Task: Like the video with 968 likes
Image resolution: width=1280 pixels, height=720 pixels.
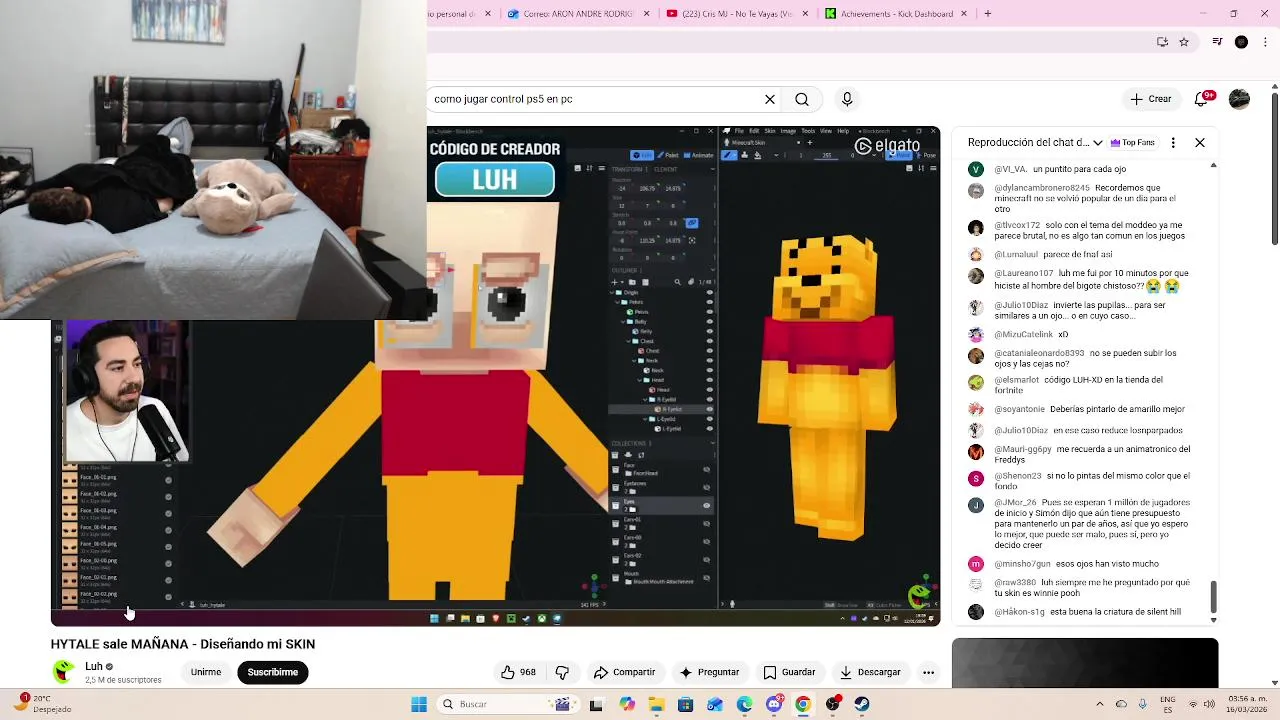Action: click(x=518, y=672)
